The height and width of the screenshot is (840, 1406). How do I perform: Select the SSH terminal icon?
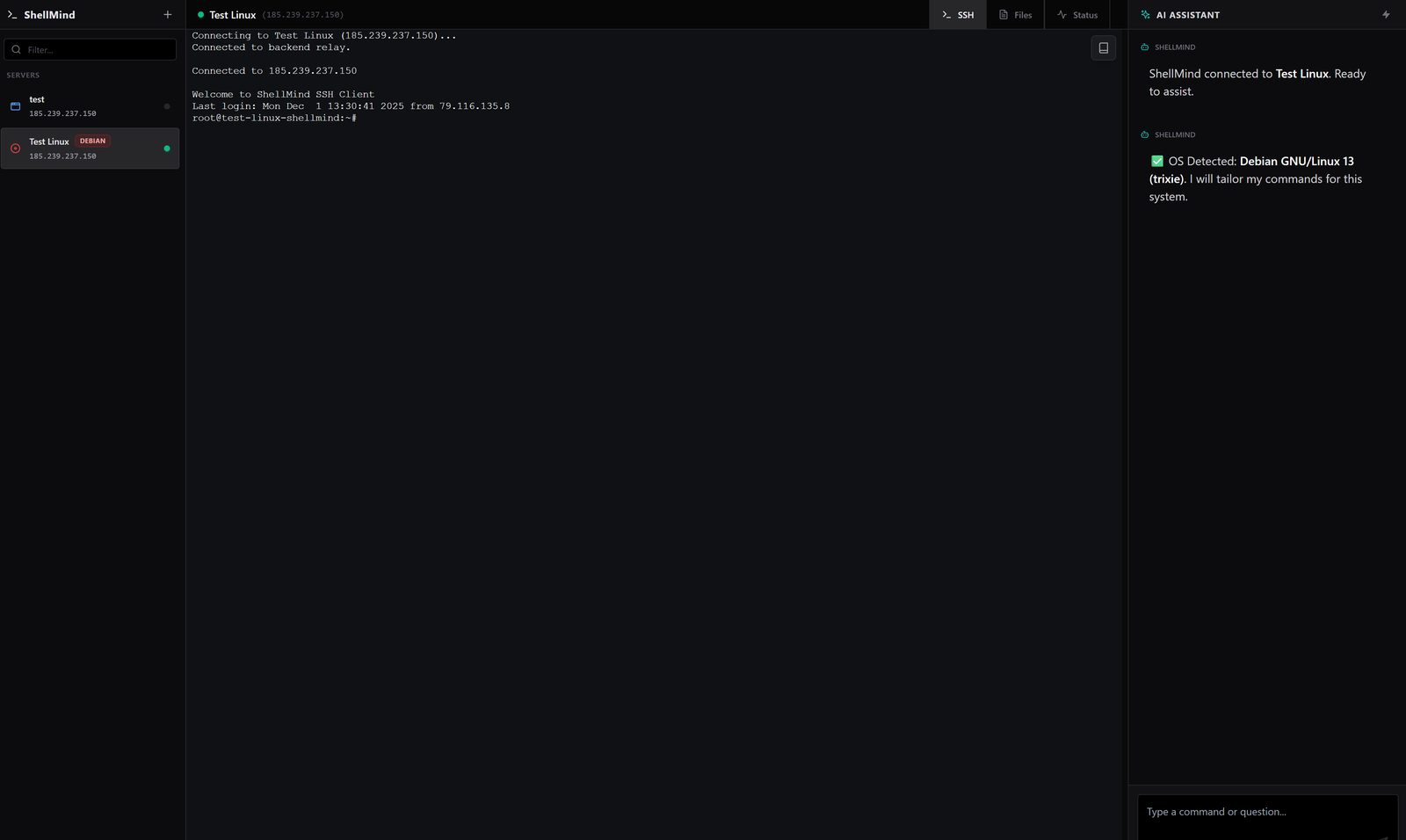[x=946, y=14]
